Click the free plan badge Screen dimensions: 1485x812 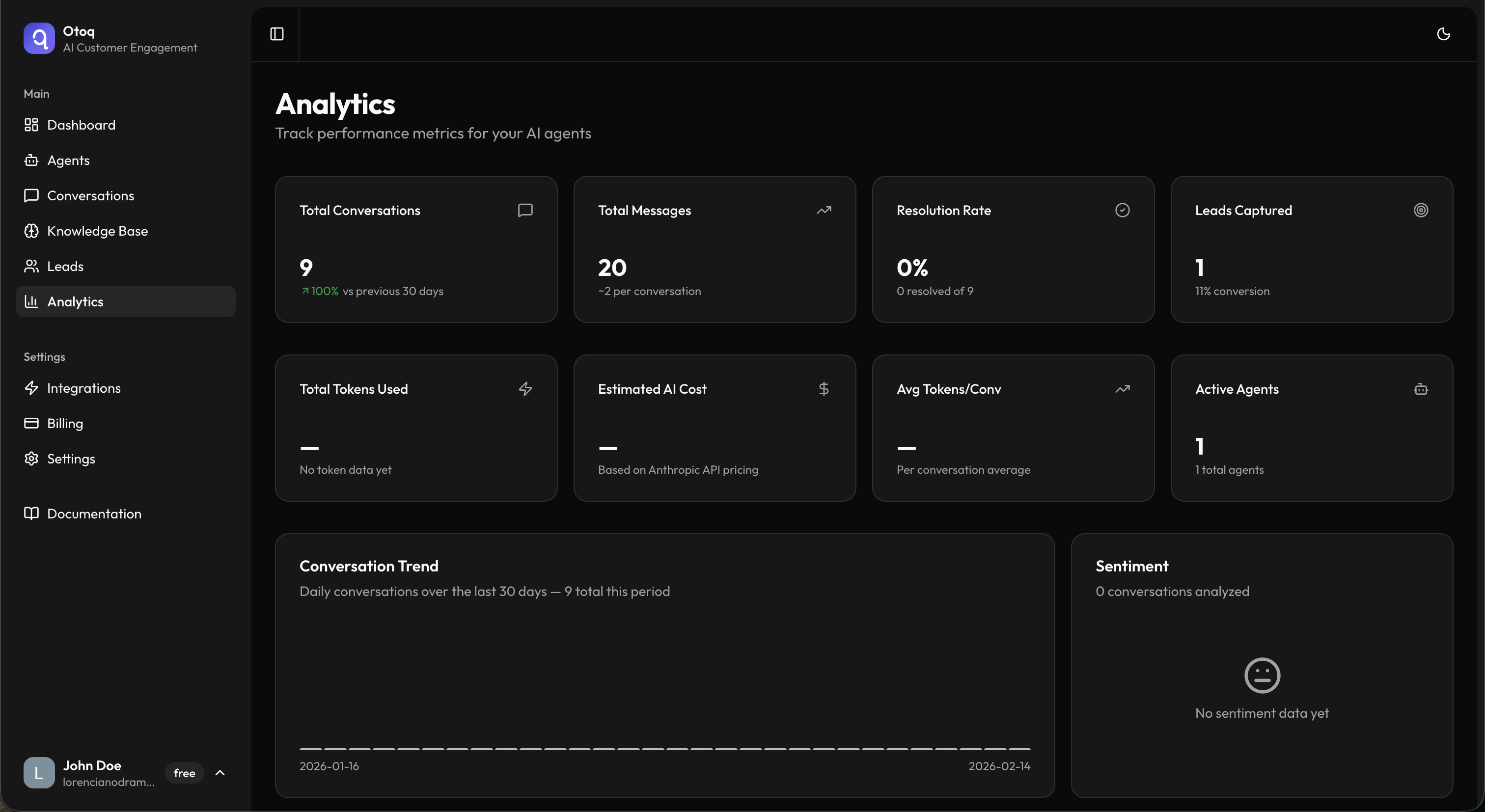(x=185, y=773)
